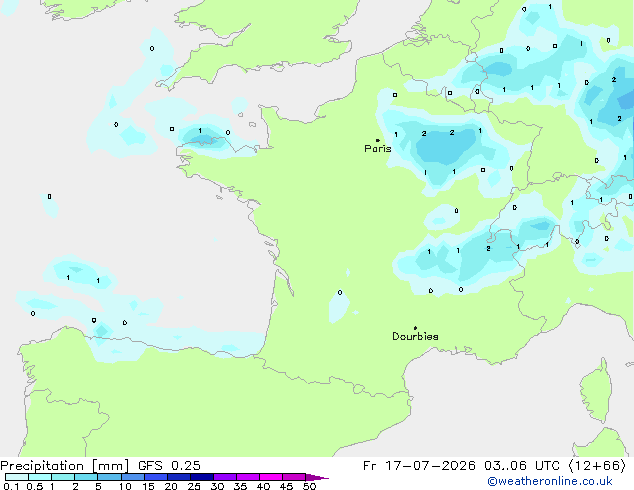This screenshot has width=634, height=490.
Task: Click the 'Precipitation [mm]' title text
Action: (x=65, y=466)
